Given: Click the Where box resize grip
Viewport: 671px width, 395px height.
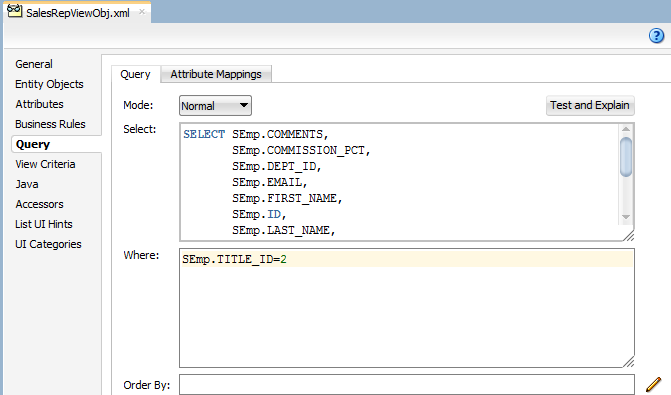Looking at the screenshot, I should (628, 362).
